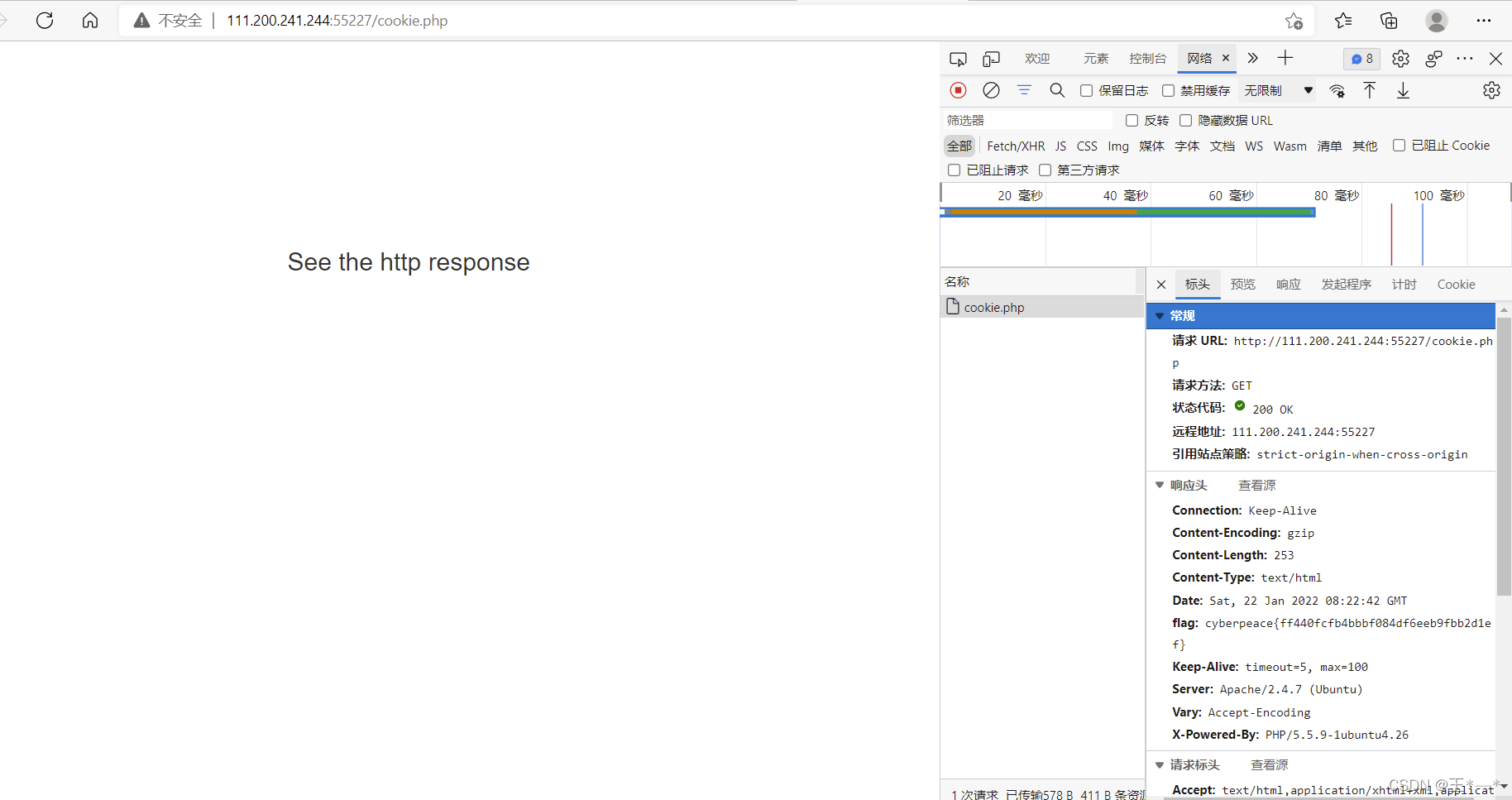Open the DevTools feedback icon
The height and width of the screenshot is (800, 1512).
coord(1433,59)
